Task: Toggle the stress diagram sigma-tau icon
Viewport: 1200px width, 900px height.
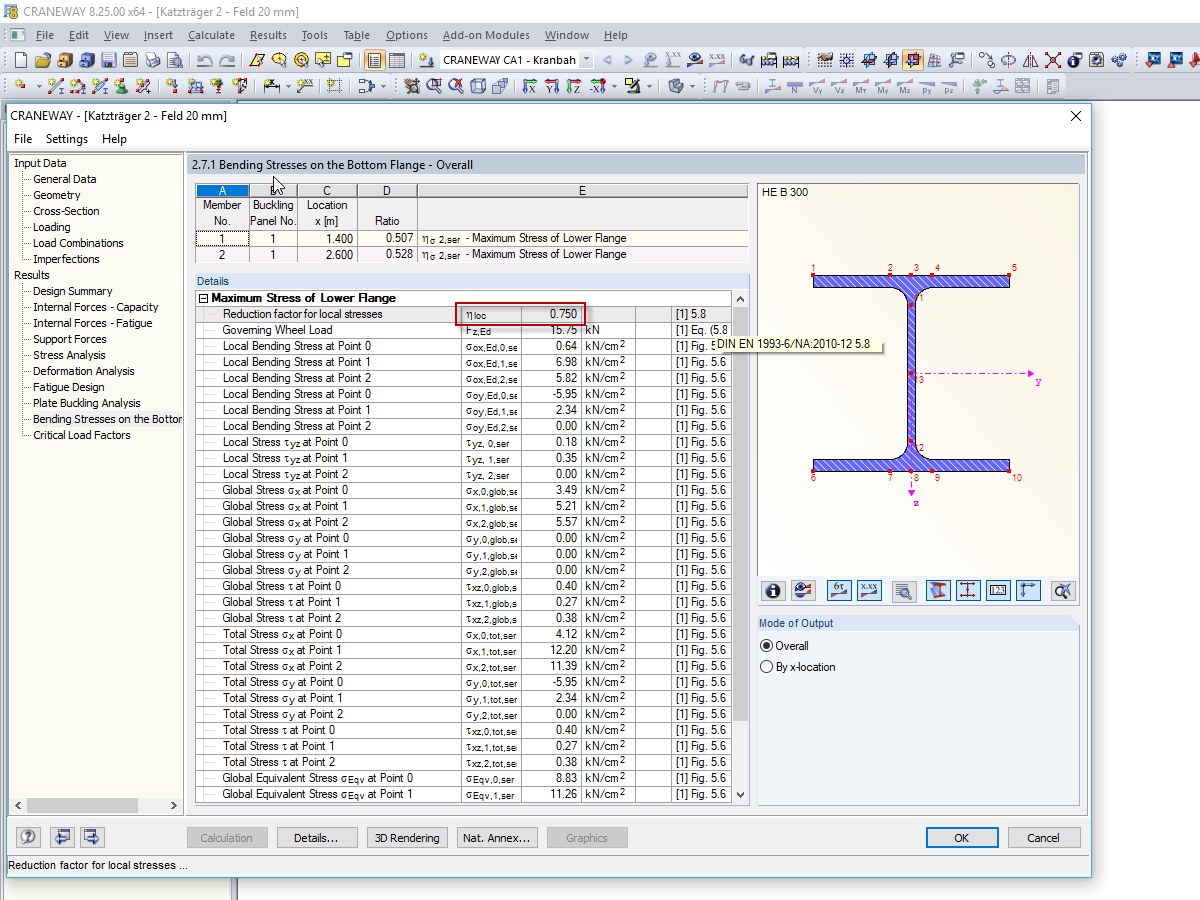Action: click(x=840, y=591)
